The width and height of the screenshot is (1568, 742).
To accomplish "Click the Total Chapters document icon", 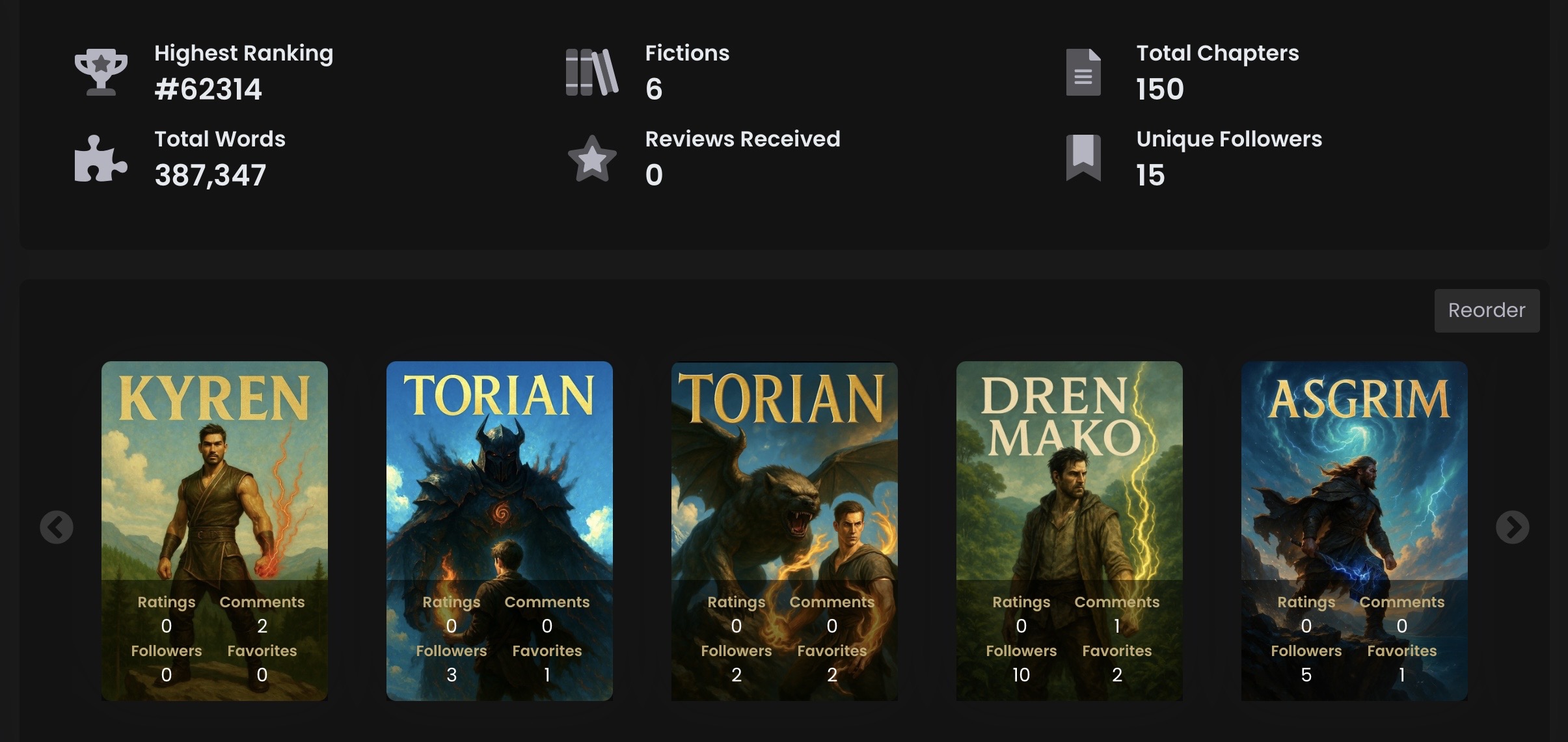I will [1083, 72].
